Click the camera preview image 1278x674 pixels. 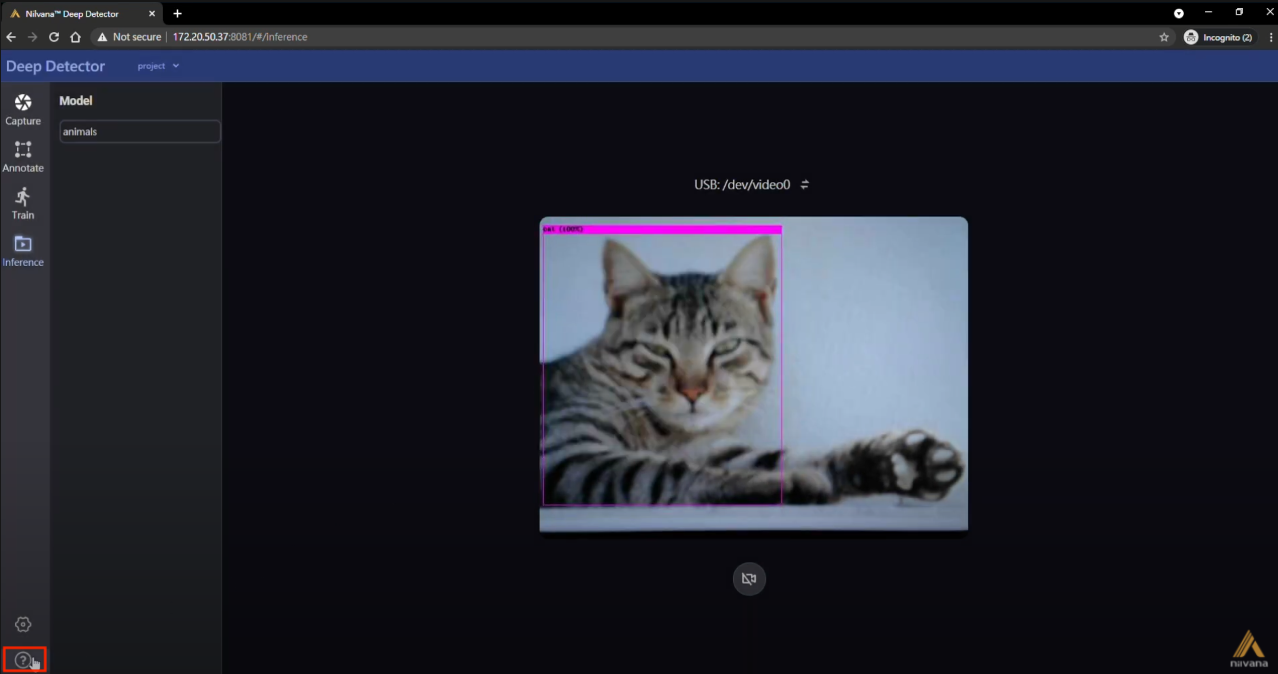[x=753, y=374]
